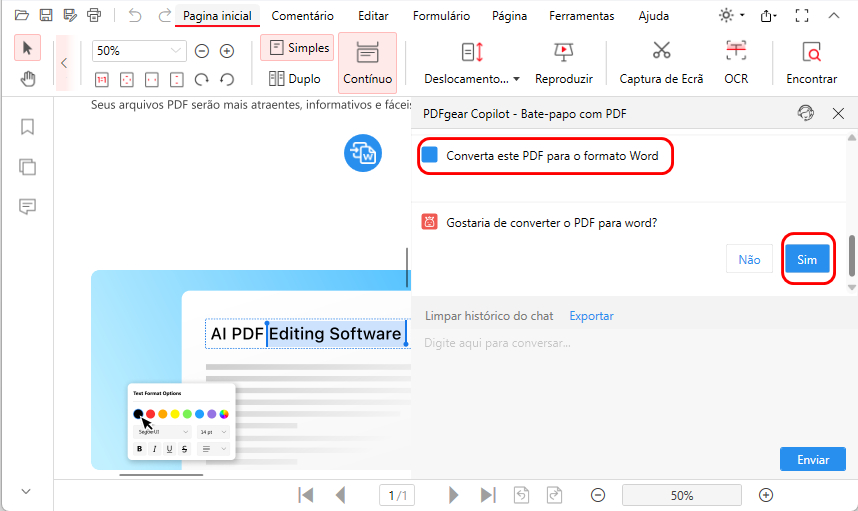The image size is (858, 511).
Task: Open the theme brightness dropdown
Action: pos(732,15)
